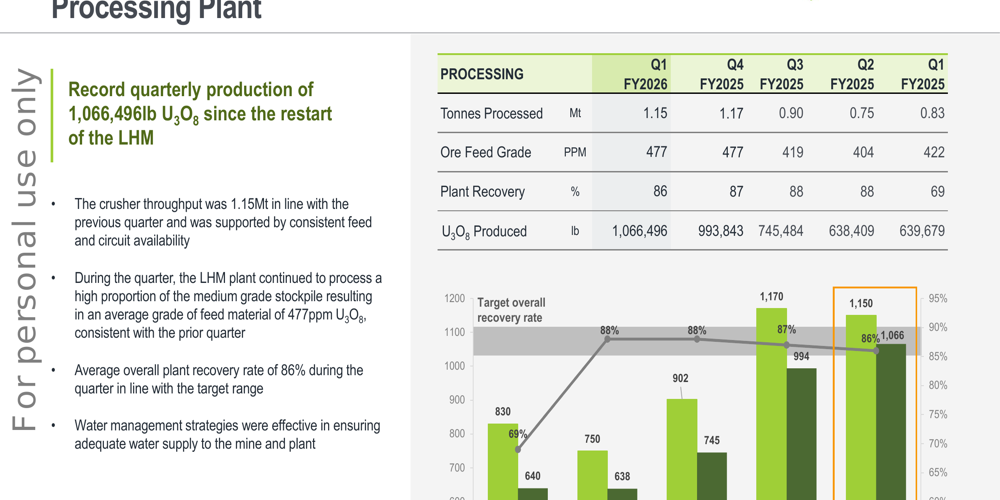The width and height of the screenshot is (1000, 500).
Task: Select the Q1 FY2026 column header
Action: coord(645,74)
